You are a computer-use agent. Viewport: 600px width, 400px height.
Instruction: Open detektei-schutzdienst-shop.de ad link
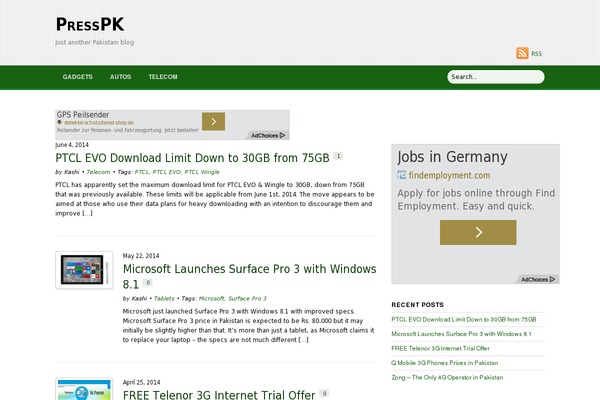pos(99,123)
